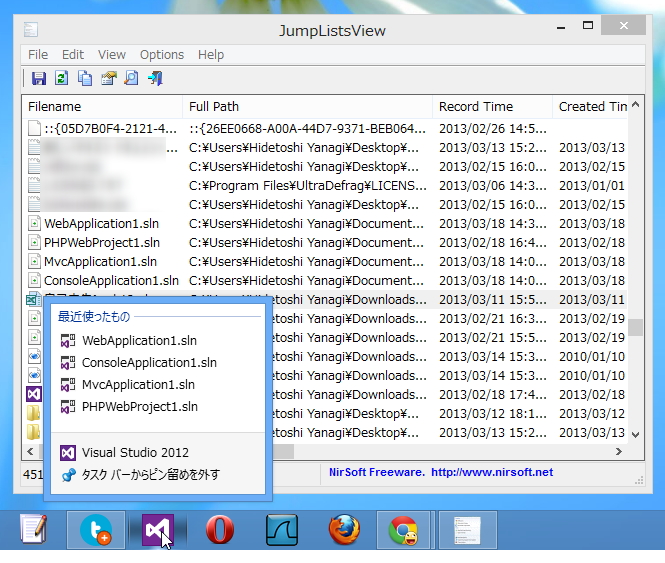Click the Refresh toolbar icon
This screenshot has height=563, width=665.
61,78
